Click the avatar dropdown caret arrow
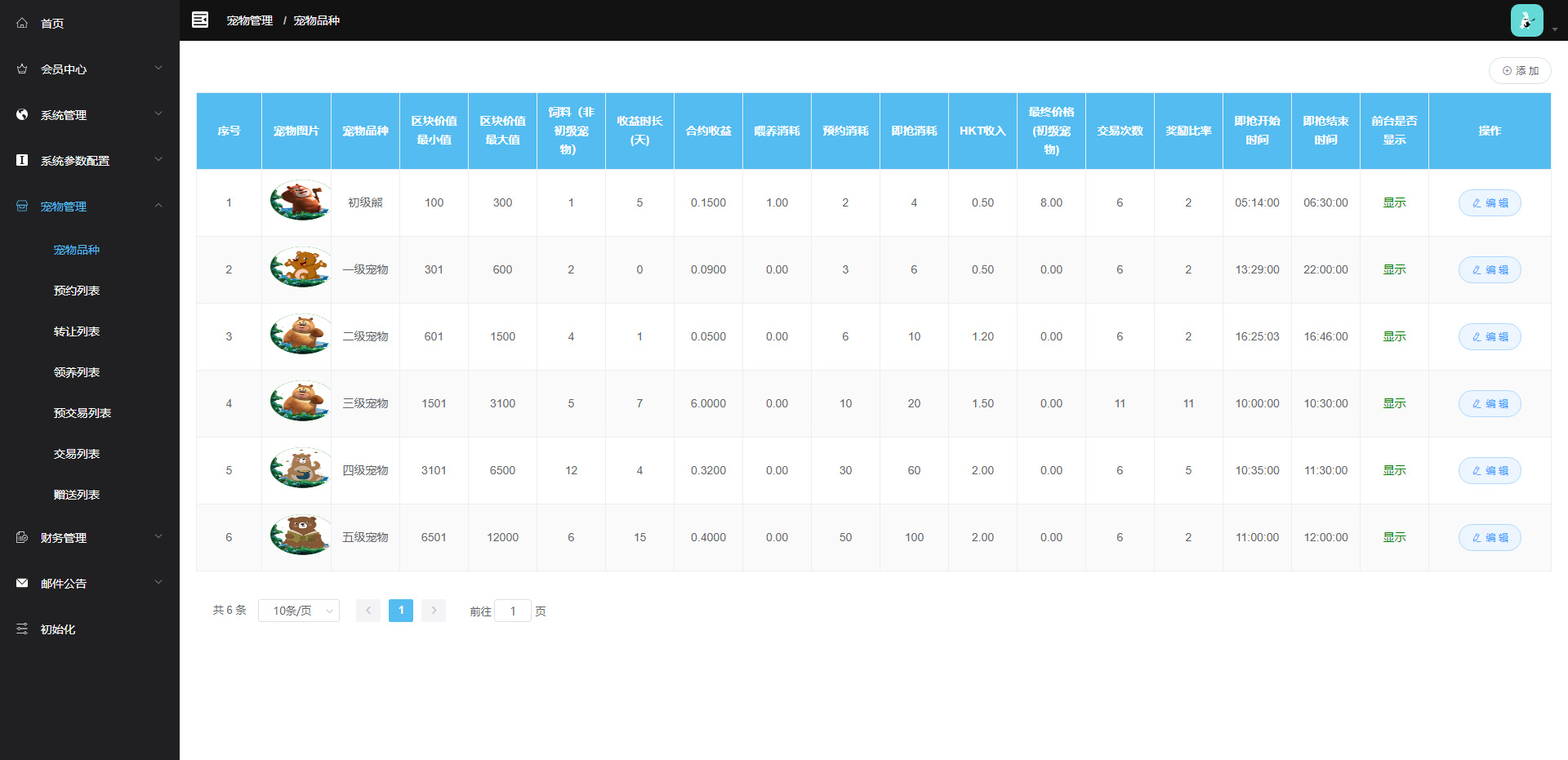1568x760 pixels. click(x=1555, y=29)
